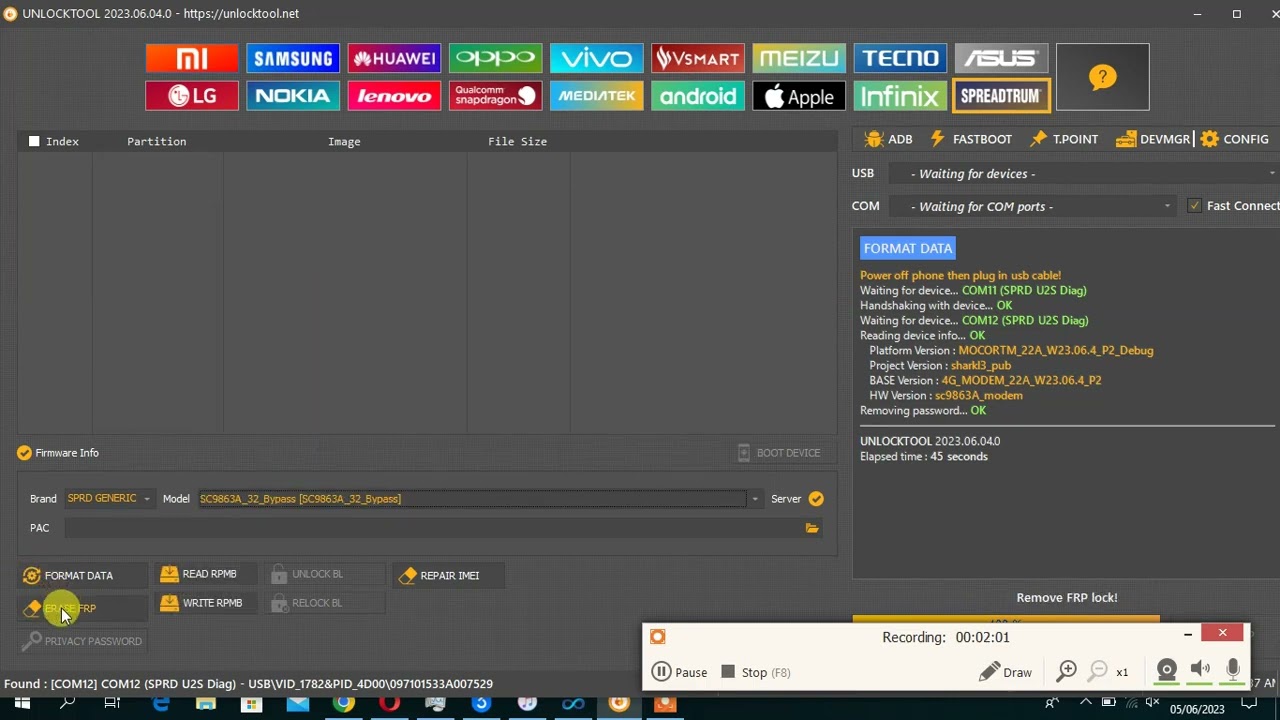Expand the COM ports dropdown
Viewport: 1280px width, 720px height.
(x=1167, y=206)
